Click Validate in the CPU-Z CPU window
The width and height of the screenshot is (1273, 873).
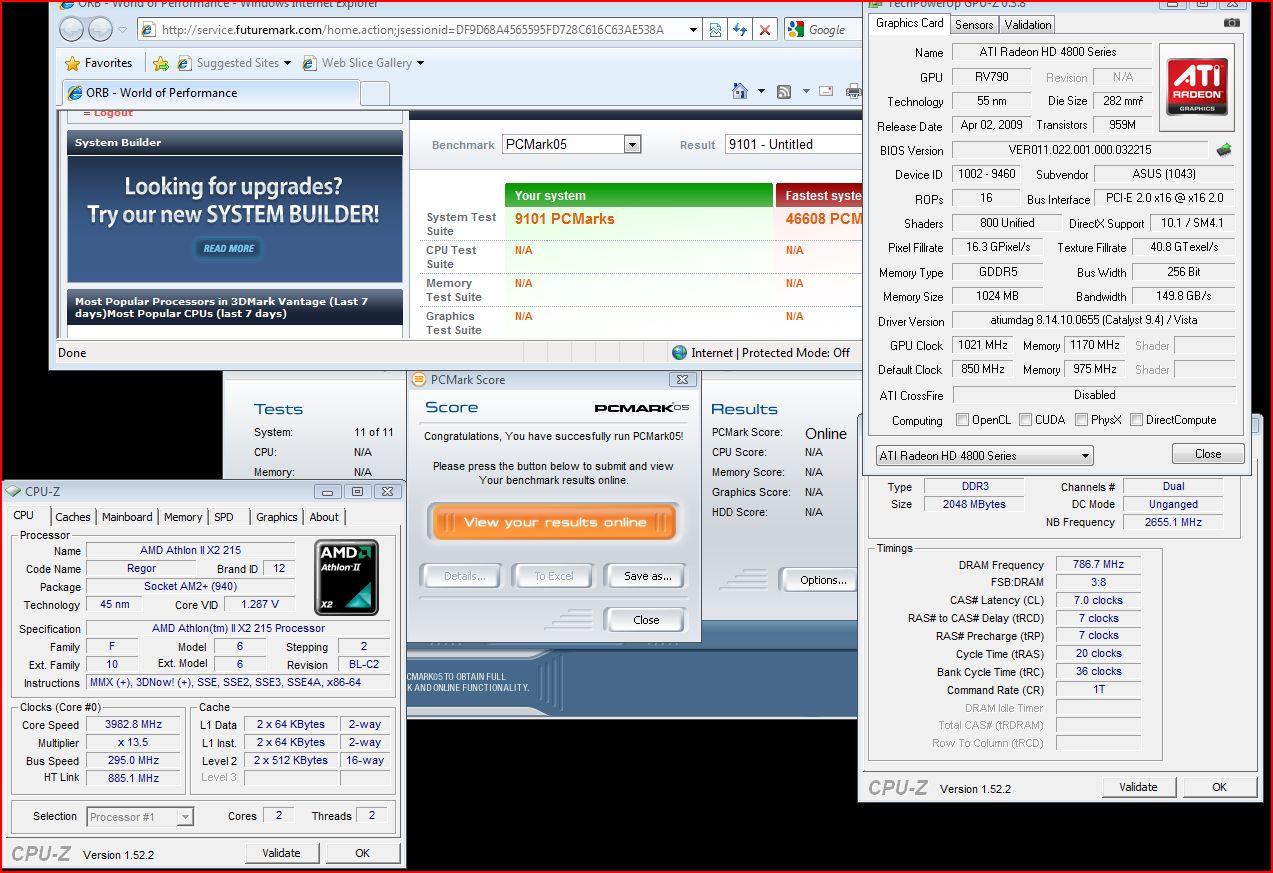coord(281,853)
